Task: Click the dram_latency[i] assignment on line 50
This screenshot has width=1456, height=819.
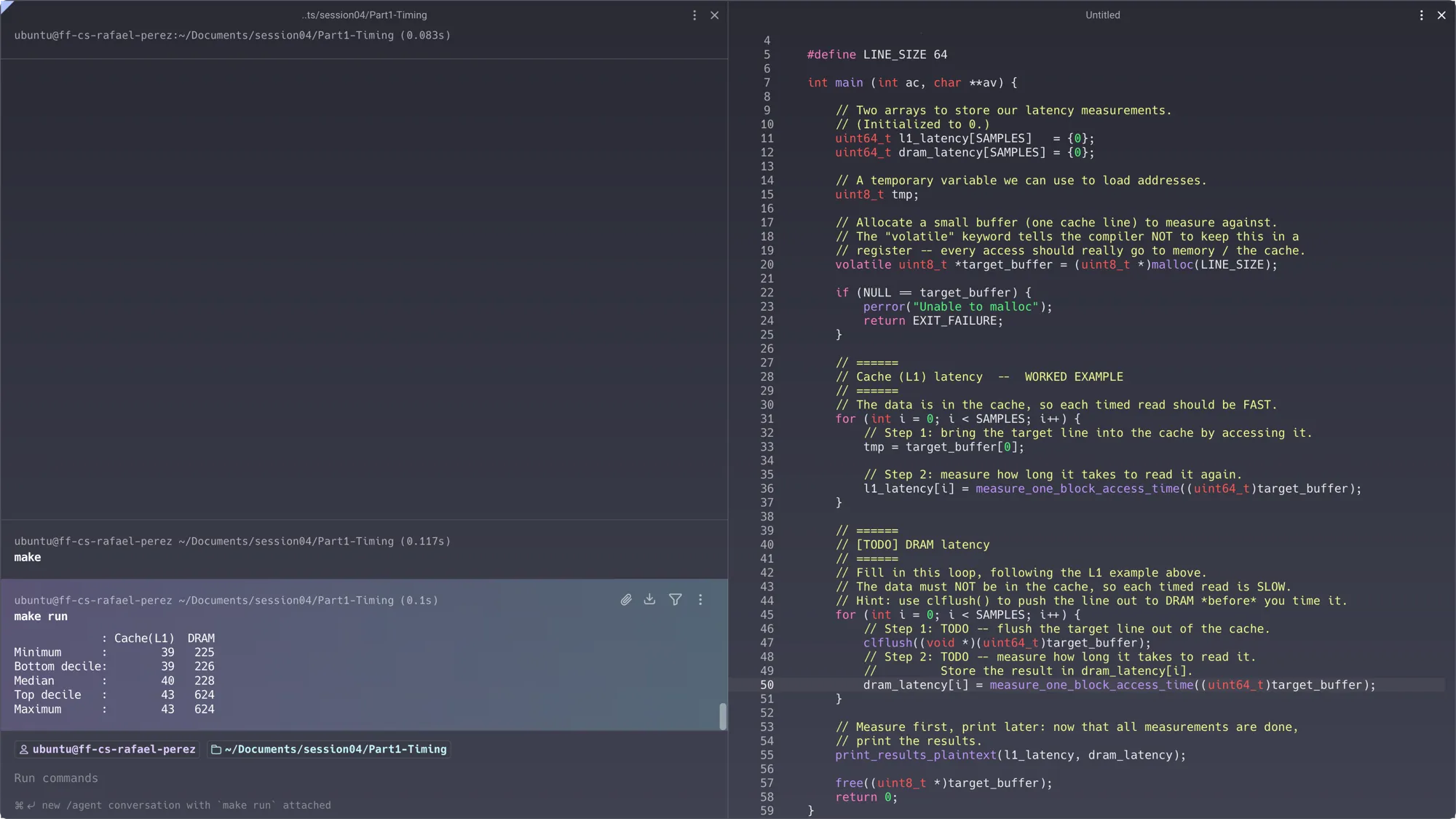Action: (x=1120, y=685)
